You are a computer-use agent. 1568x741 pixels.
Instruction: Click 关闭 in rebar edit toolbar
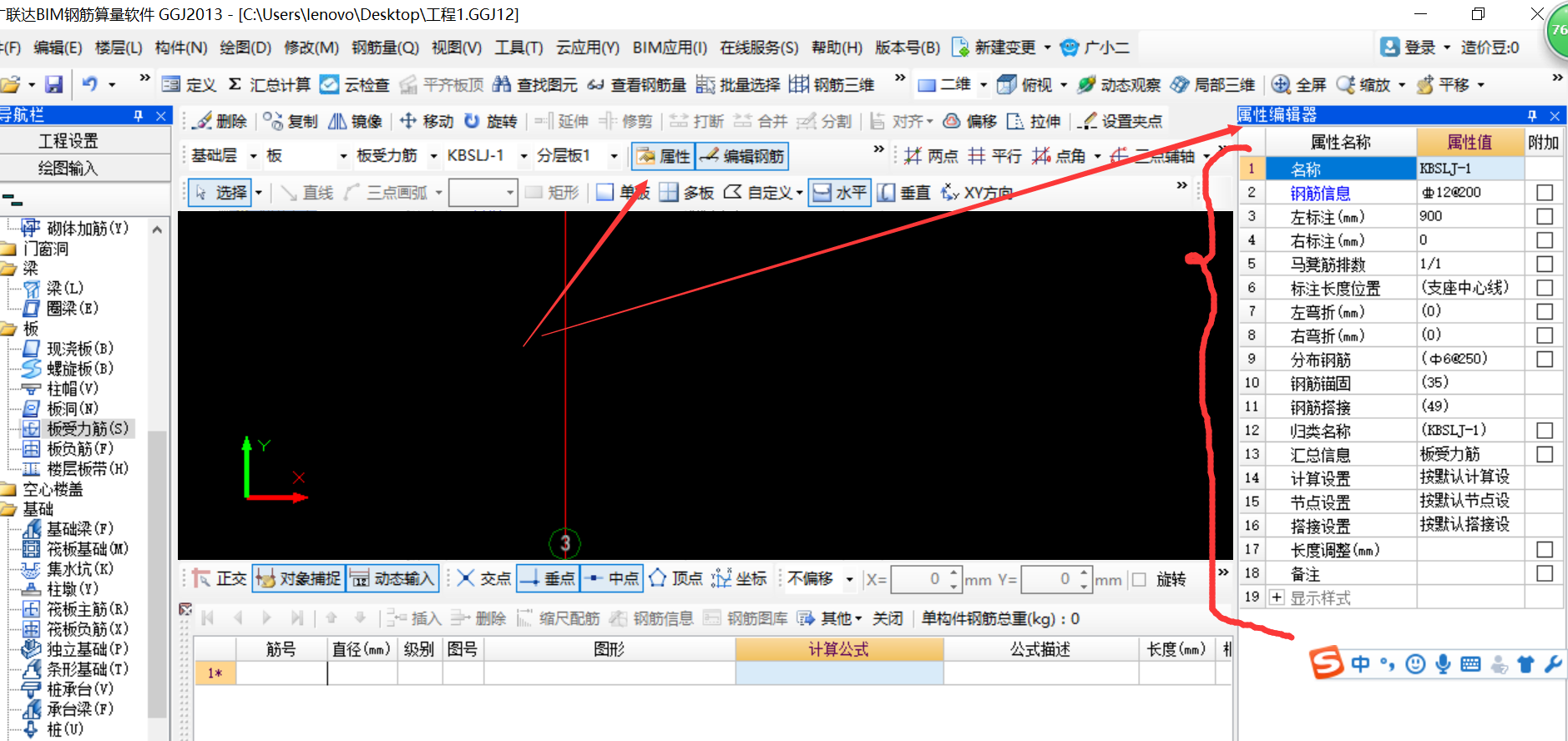click(x=888, y=618)
